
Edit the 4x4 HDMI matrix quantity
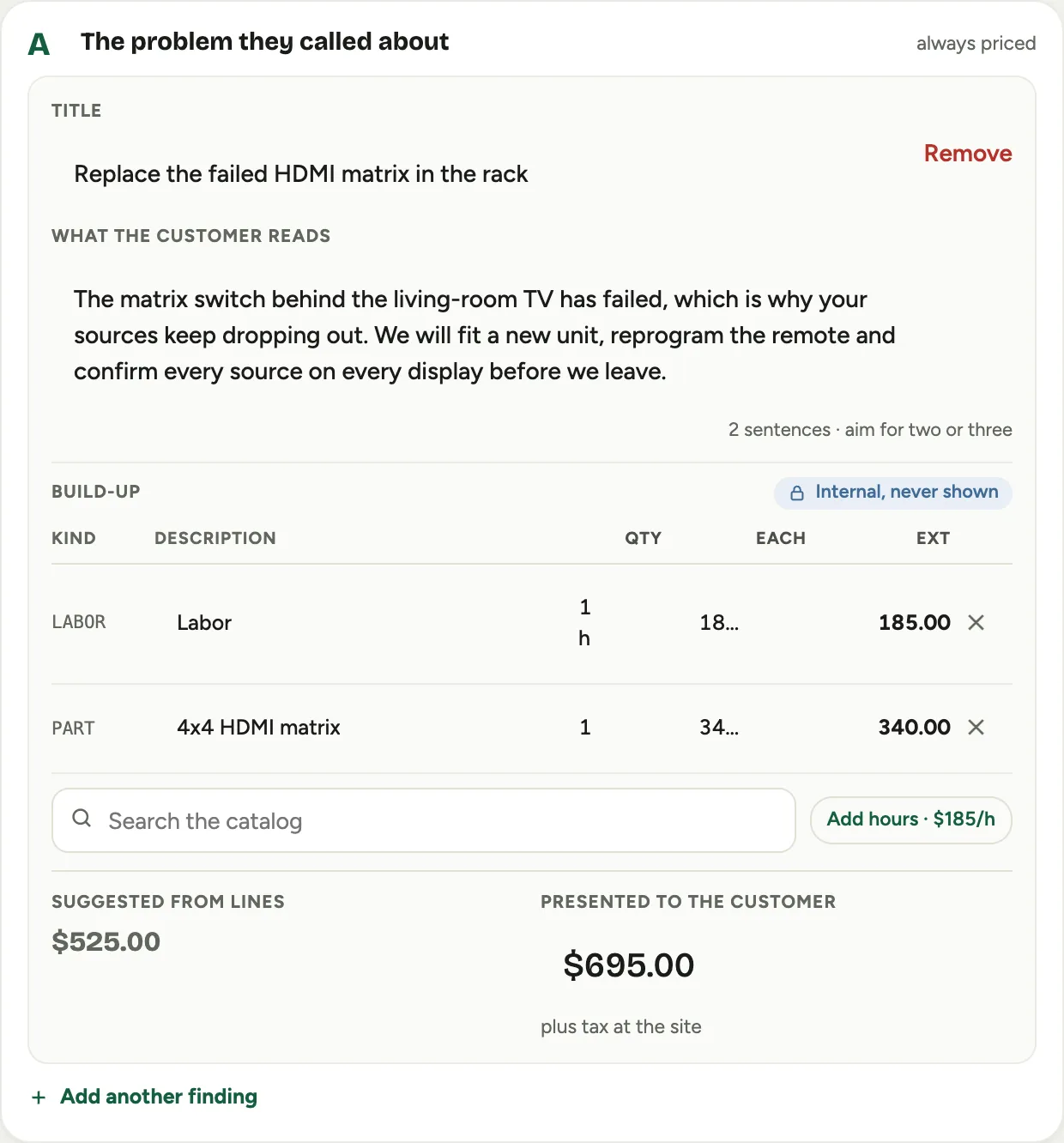585,728
